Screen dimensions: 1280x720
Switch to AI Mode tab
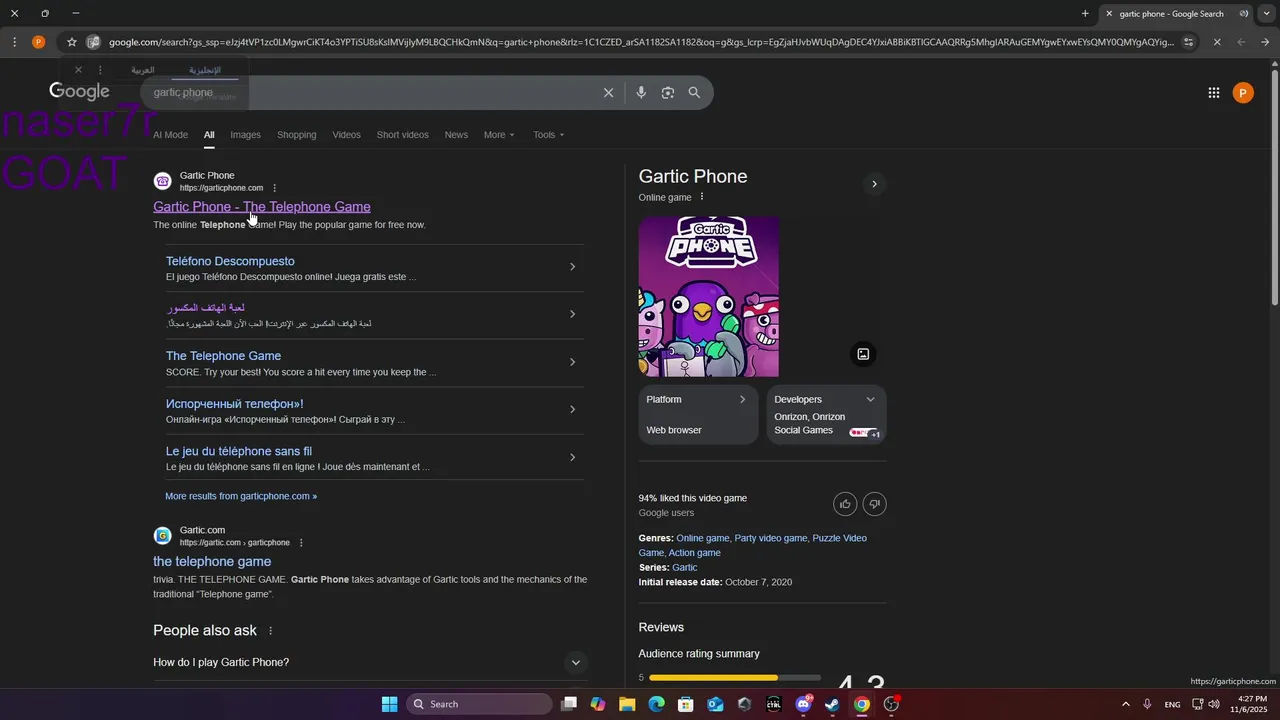coord(170,135)
